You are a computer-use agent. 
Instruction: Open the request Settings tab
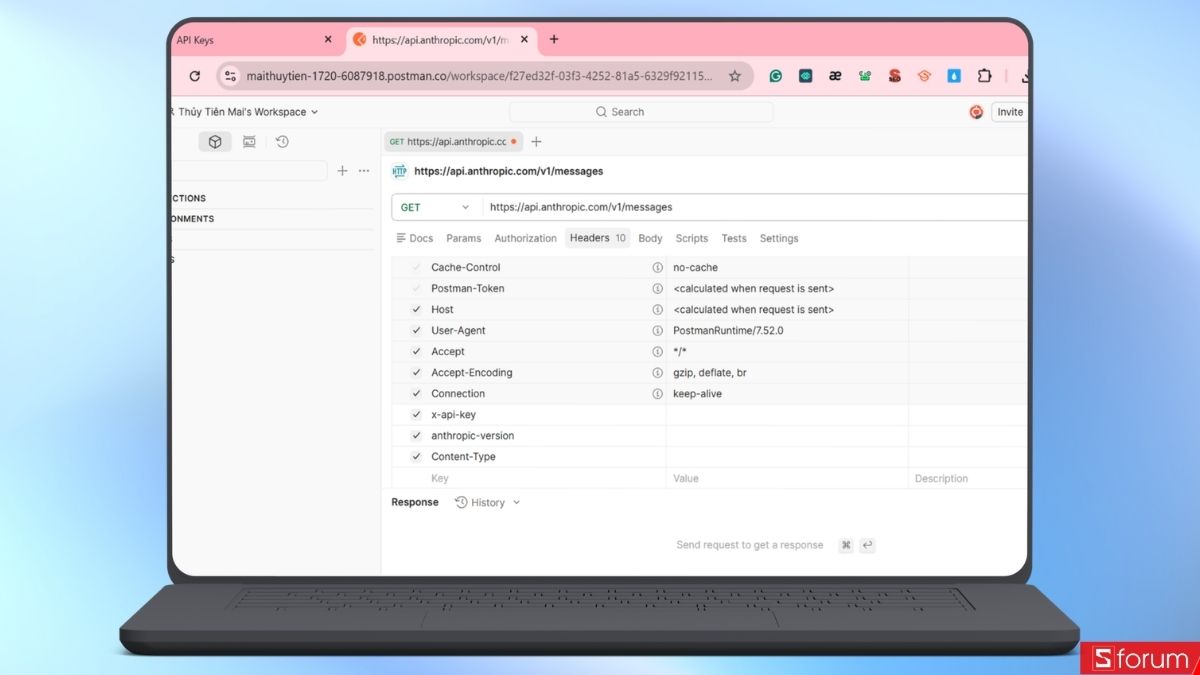pos(779,238)
